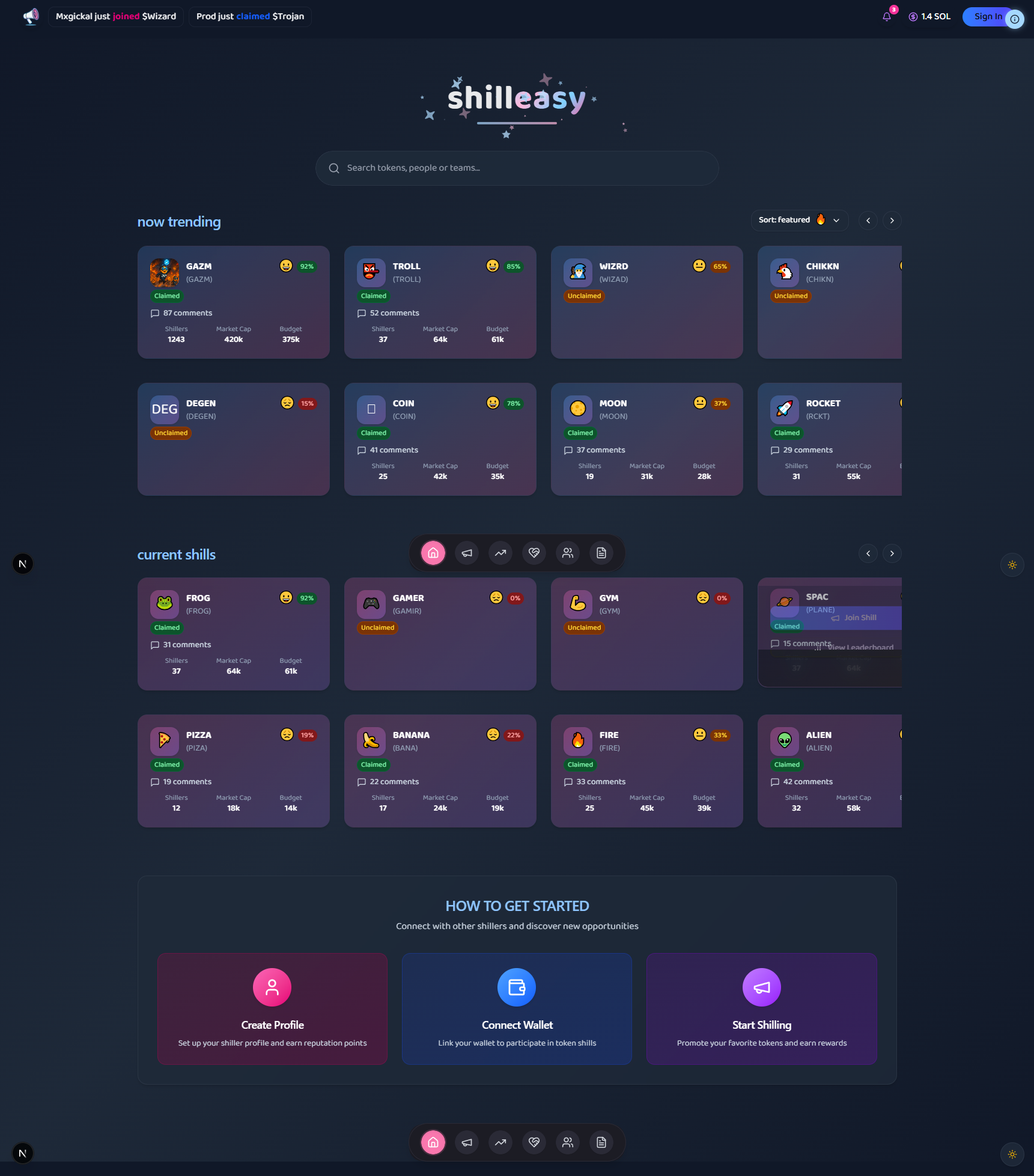Click the info circle beside Sign In
Screen dimensions: 1034x1176
tap(1015, 19)
